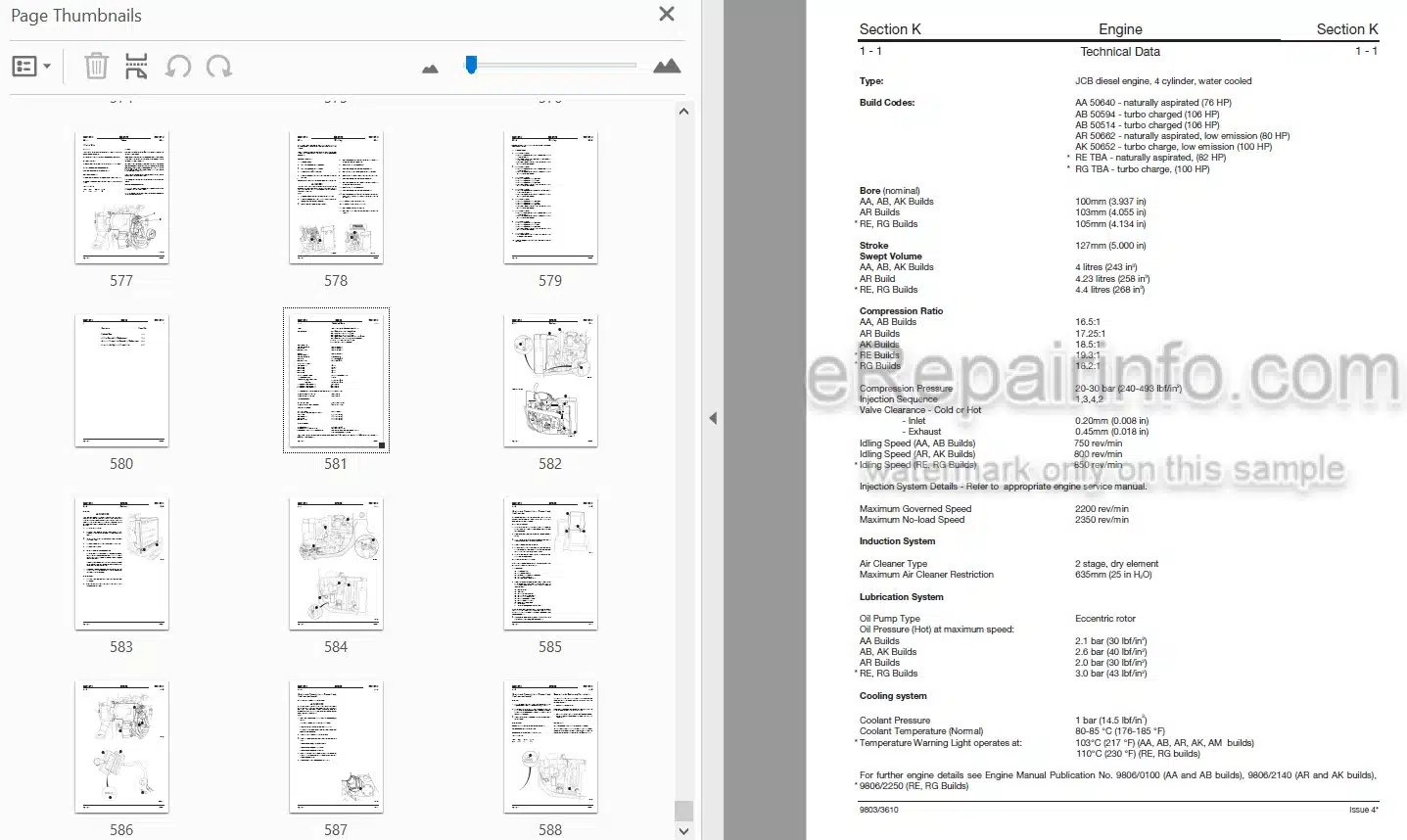Select page 580 thumbnail

tap(121, 380)
